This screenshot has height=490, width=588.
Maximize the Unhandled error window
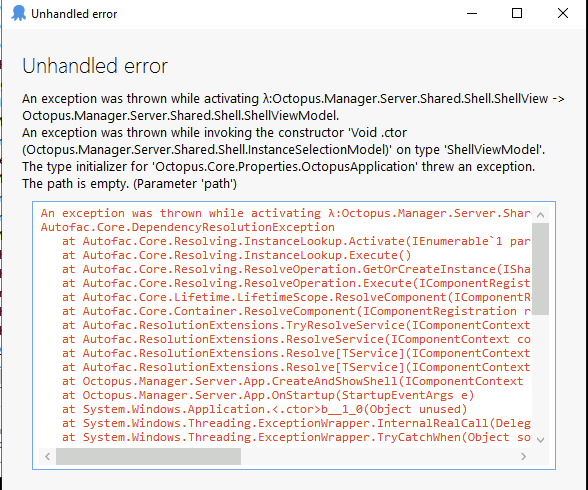(517, 13)
